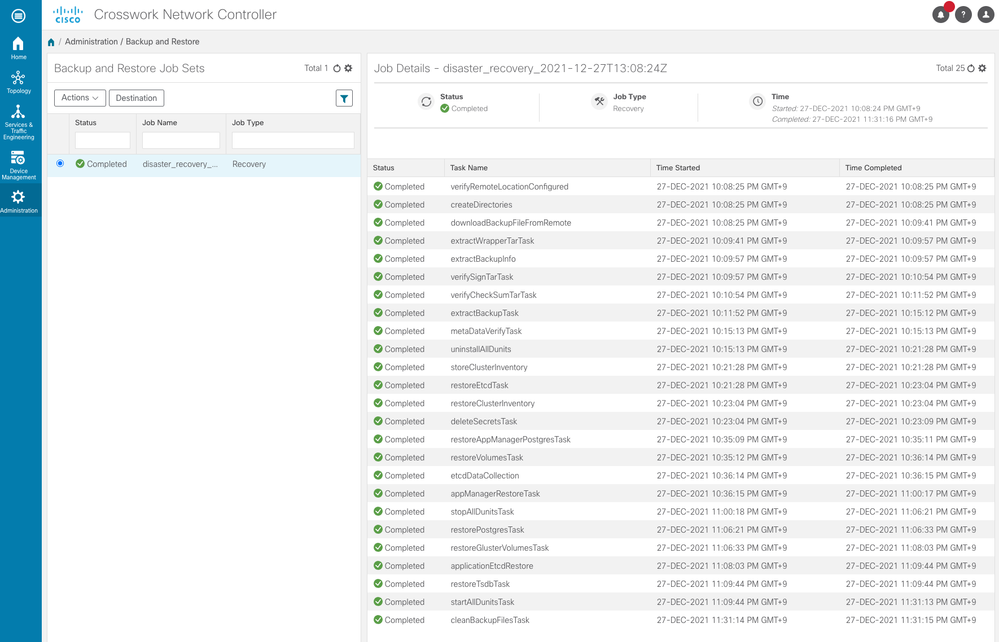Select verifyCheckSumTarTask row
Image resolution: width=999 pixels, height=642 pixels.
click(680, 295)
